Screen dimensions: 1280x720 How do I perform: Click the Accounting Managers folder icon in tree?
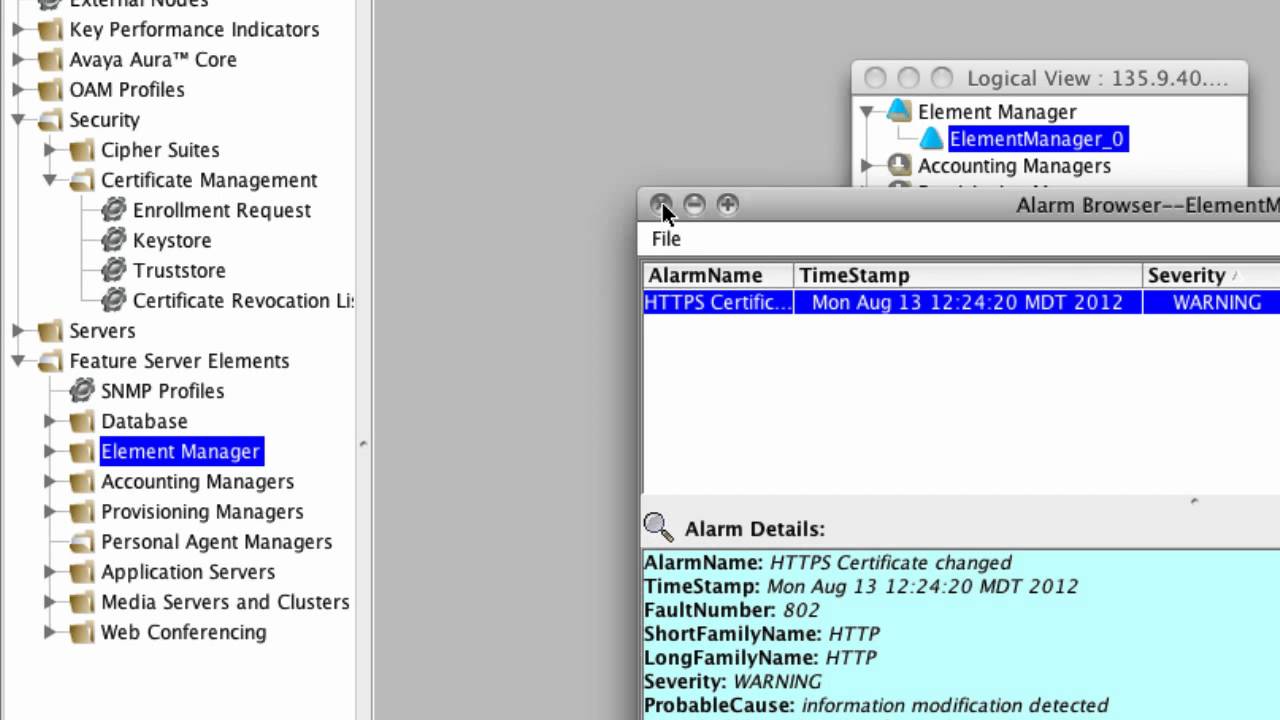coord(82,481)
